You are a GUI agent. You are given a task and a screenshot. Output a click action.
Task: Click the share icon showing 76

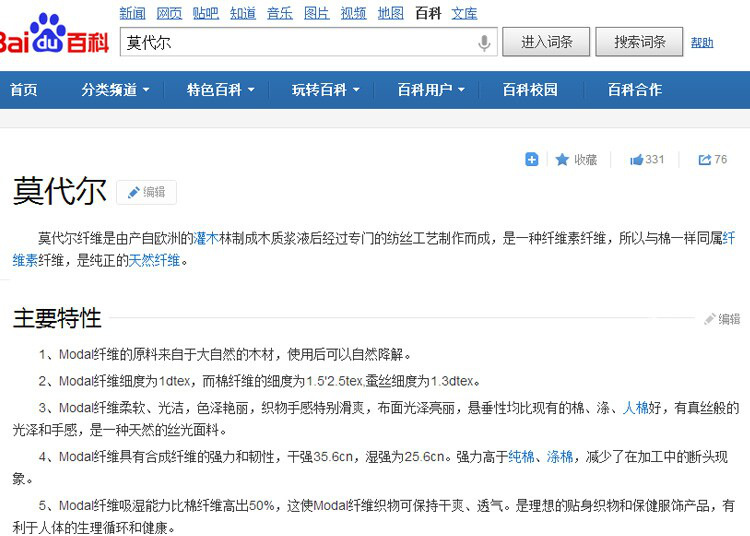click(x=713, y=160)
